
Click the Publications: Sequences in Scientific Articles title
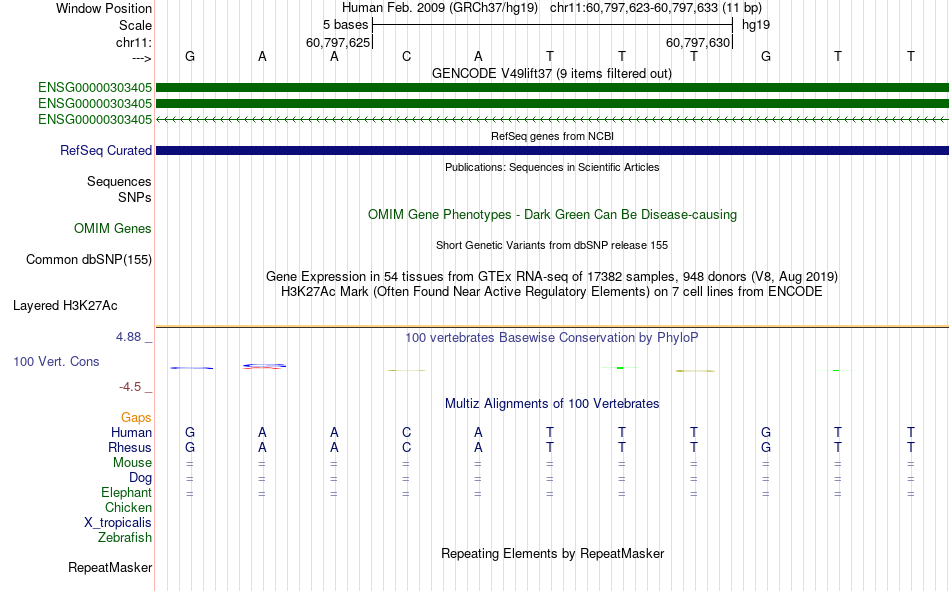click(x=552, y=167)
